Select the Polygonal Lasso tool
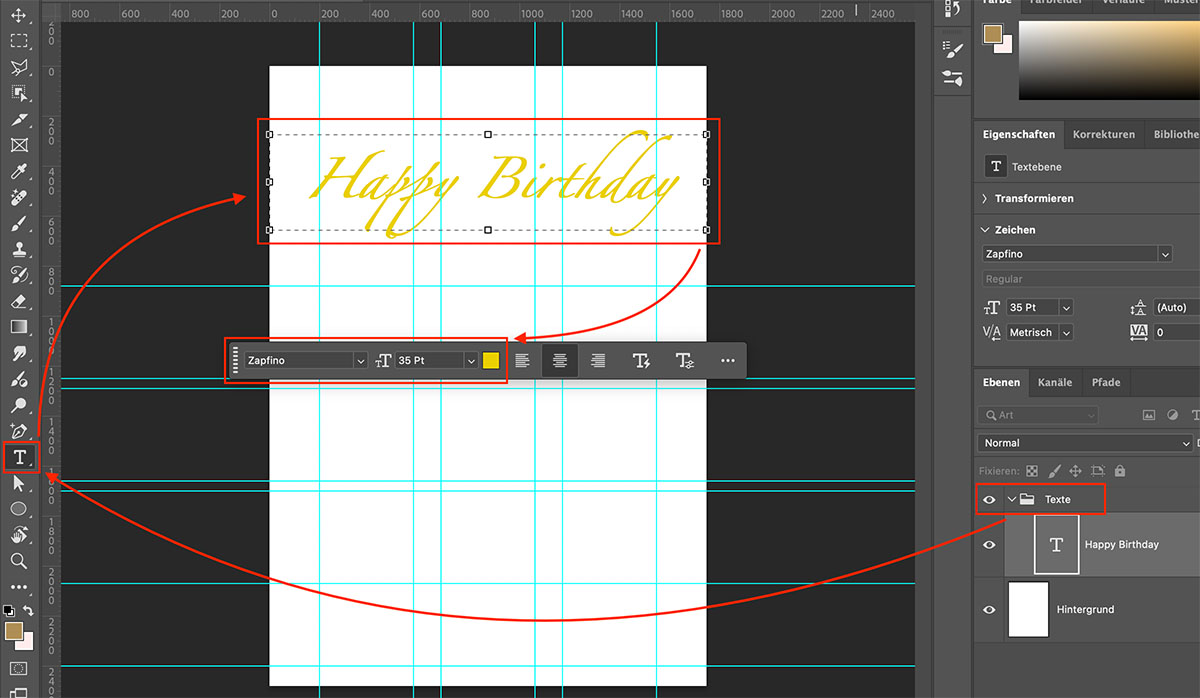 tap(18, 67)
